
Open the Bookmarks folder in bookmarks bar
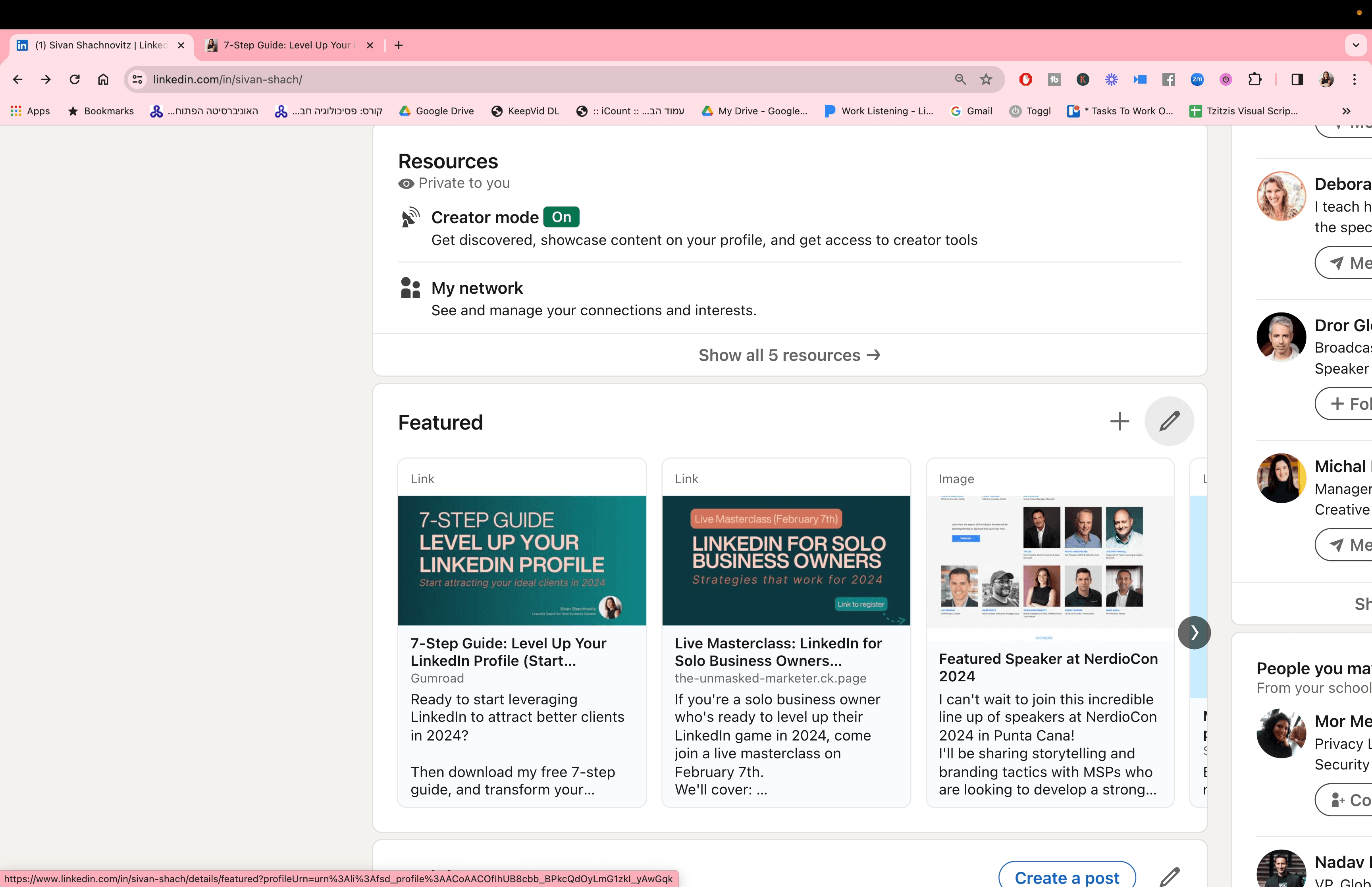click(101, 111)
